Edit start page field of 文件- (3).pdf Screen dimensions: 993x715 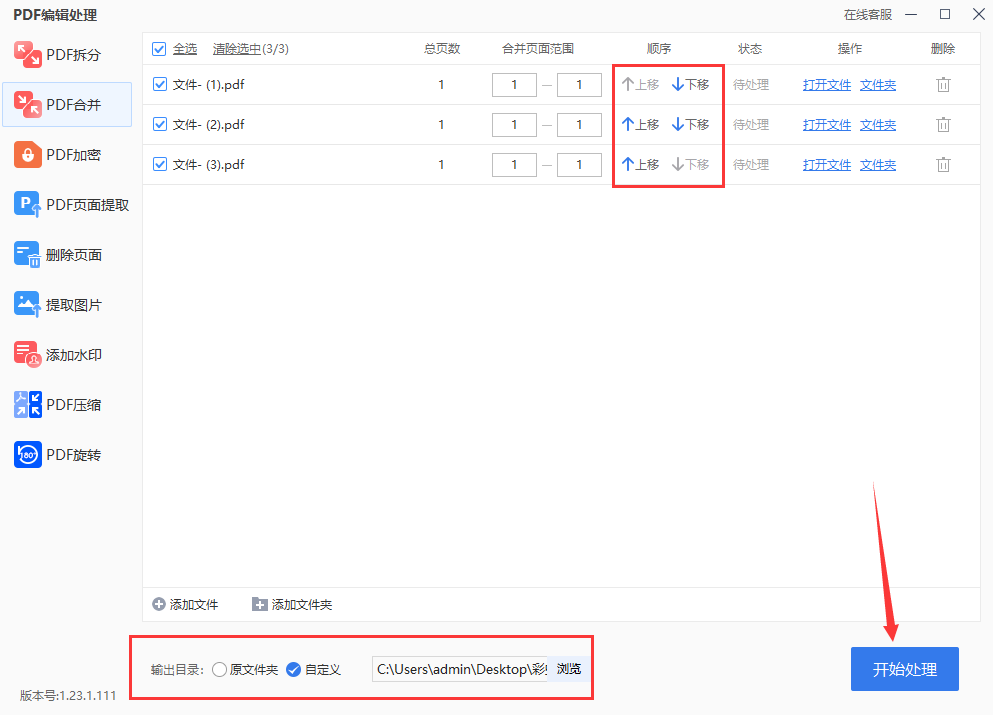tap(514, 164)
